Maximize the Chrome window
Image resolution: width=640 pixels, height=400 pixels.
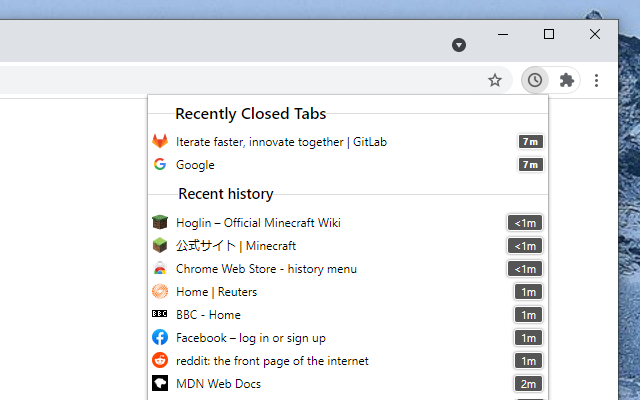point(549,34)
